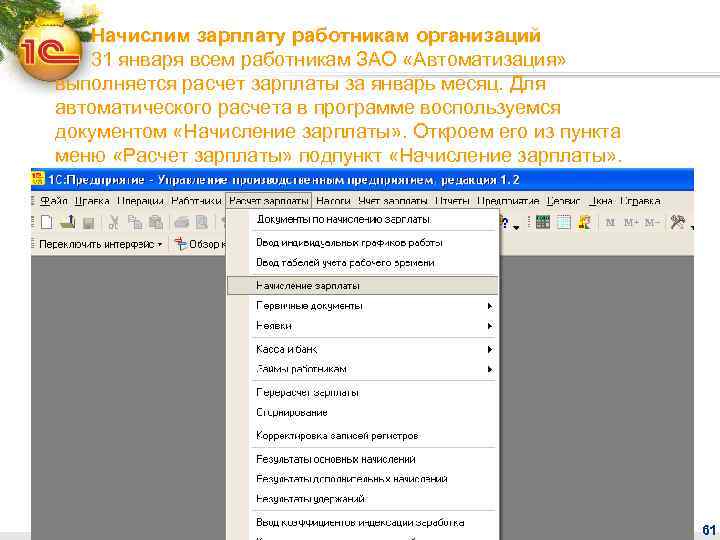Expand the Неявки submenu arrow
Screen dimensions: 720x540
pyautogui.click(x=489, y=326)
